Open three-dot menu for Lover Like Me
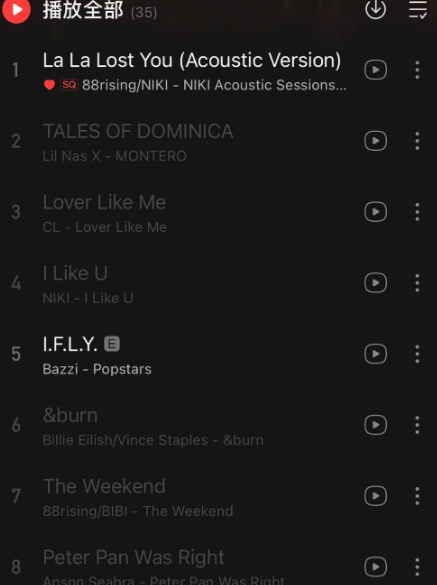Viewport: 437px width, 585px height. [x=417, y=212]
